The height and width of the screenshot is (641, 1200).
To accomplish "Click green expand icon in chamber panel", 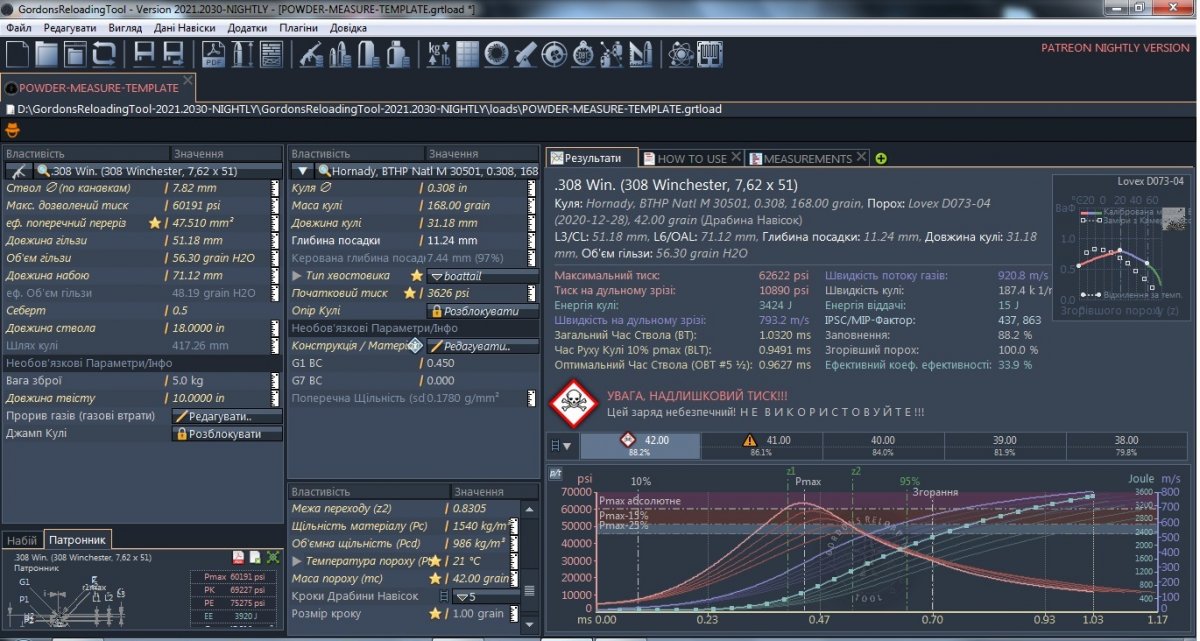I will click(271, 557).
